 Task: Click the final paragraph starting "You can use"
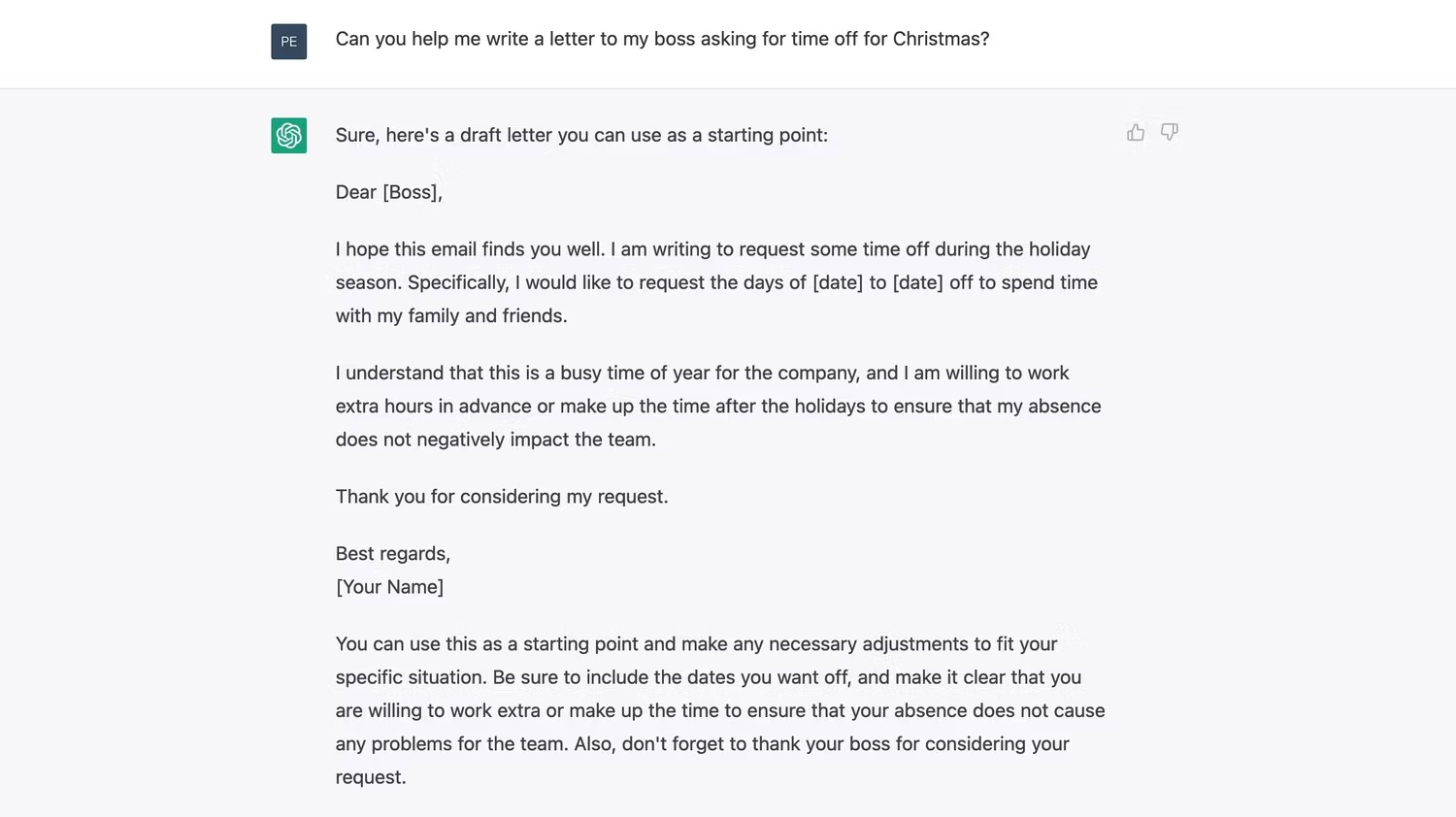(719, 710)
